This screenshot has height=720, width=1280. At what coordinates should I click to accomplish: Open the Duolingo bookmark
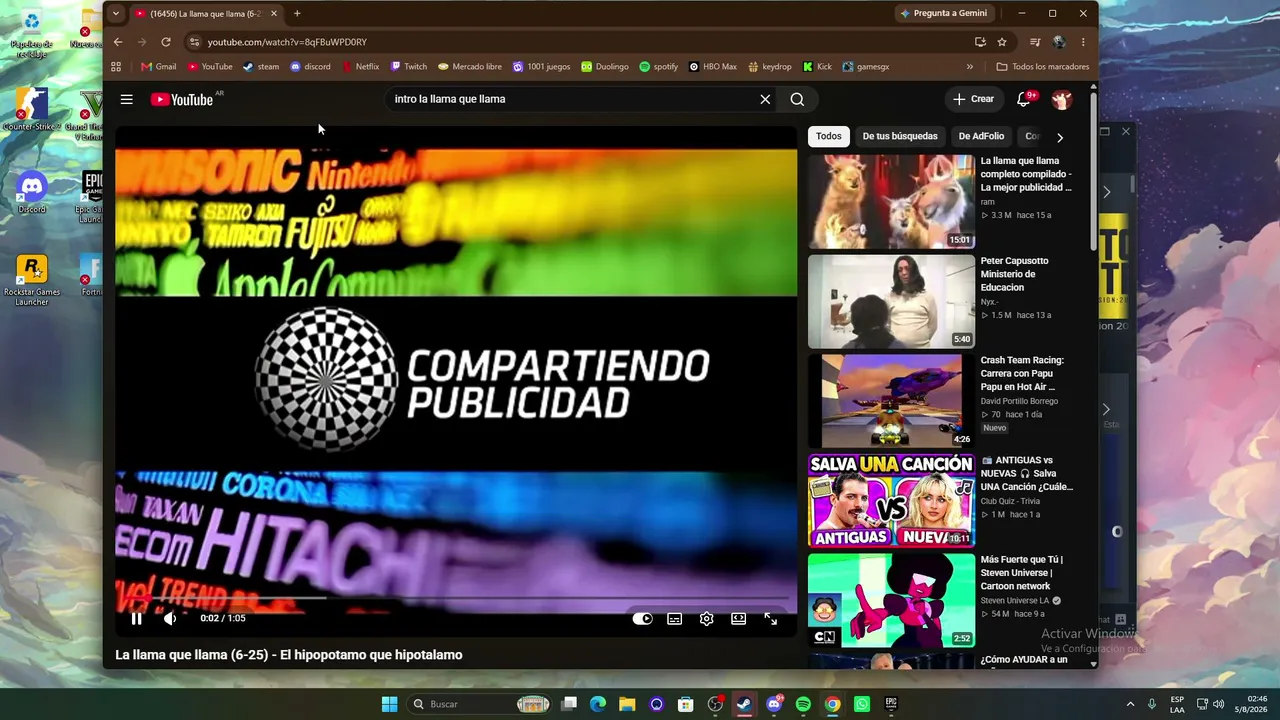tap(605, 67)
